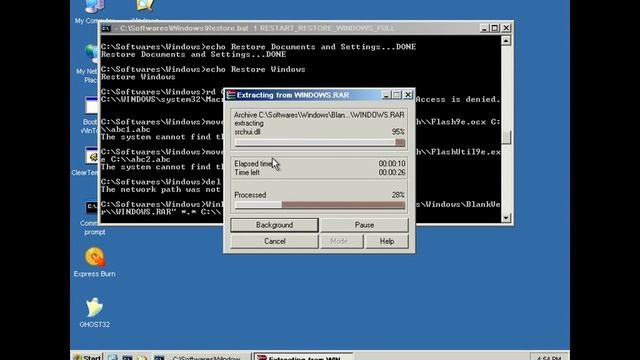This screenshot has height=360, width=640.
Task: Pause the WINDOWS.RAR extraction
Action: (x=364, y=225)
